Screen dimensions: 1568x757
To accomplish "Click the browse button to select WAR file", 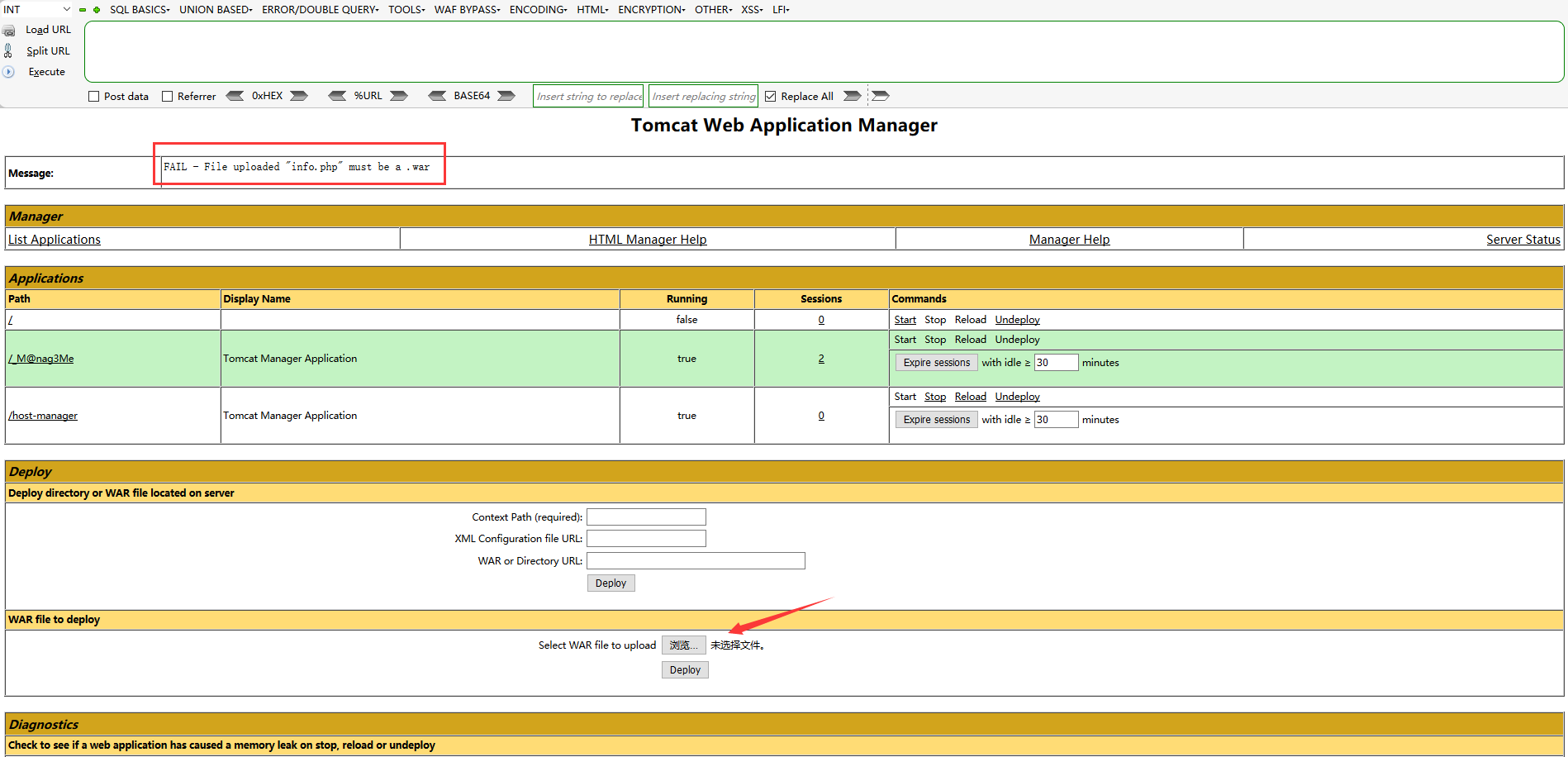I will (x=684, y=645).
